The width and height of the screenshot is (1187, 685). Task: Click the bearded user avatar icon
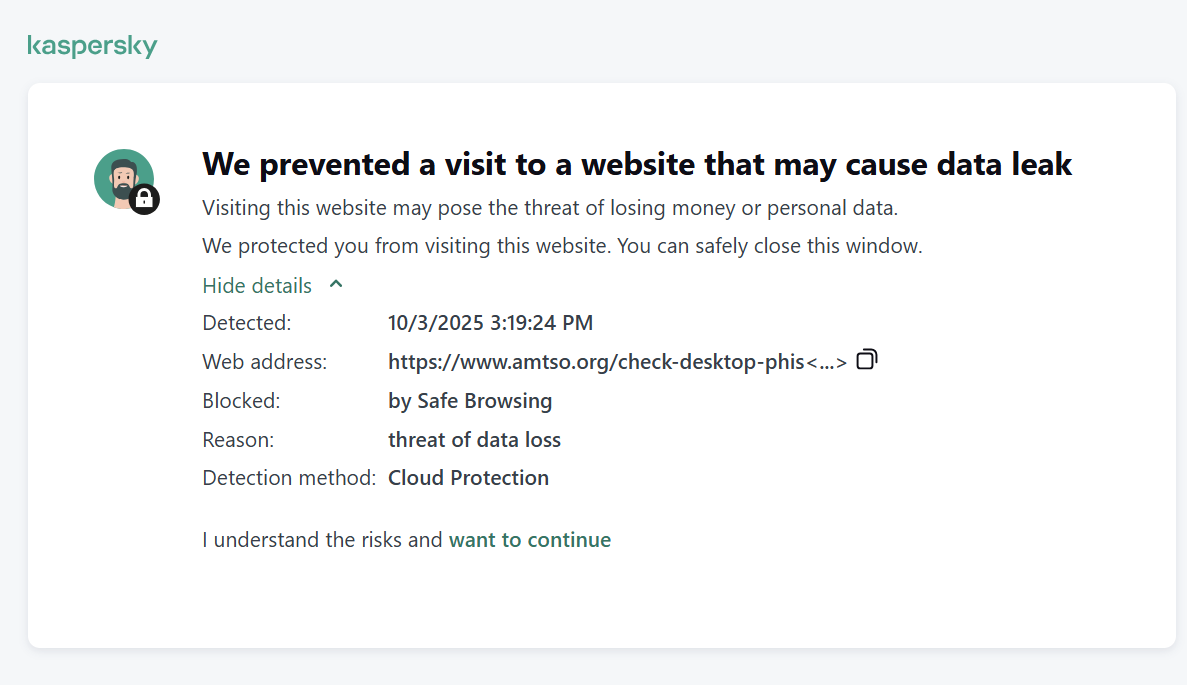[120, 176]
